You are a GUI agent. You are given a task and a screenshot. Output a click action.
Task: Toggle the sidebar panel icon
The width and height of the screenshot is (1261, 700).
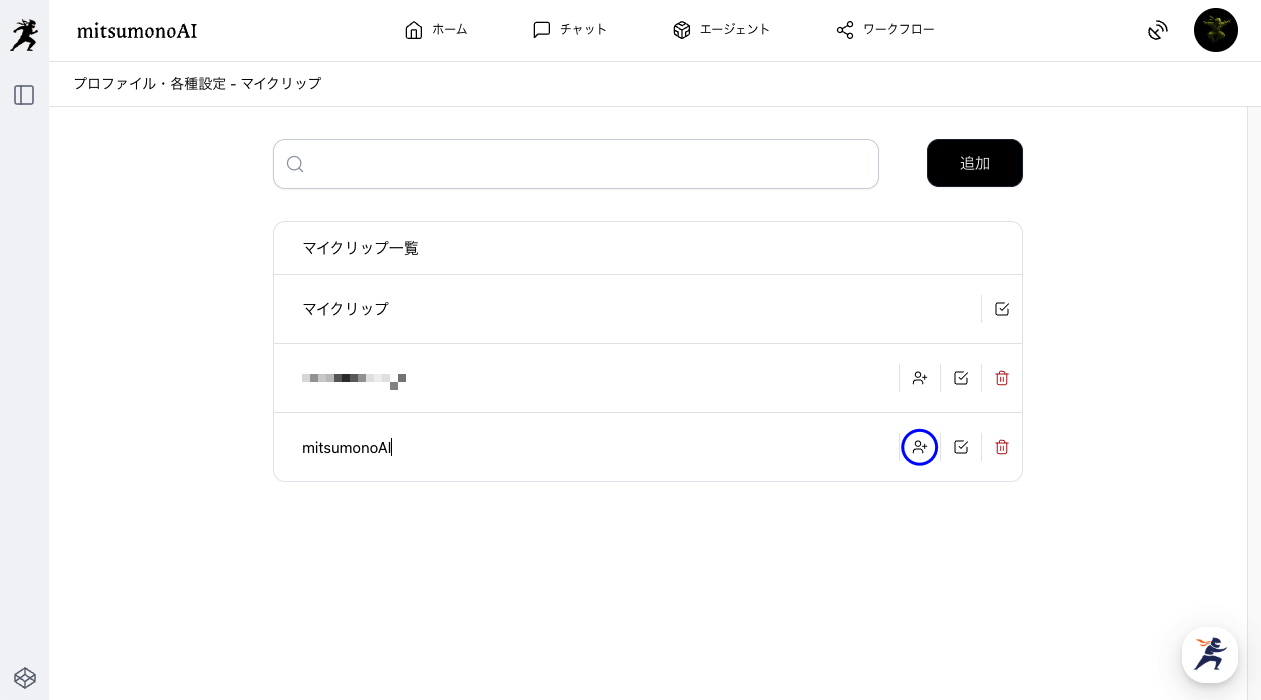click(x=24, y=95)
